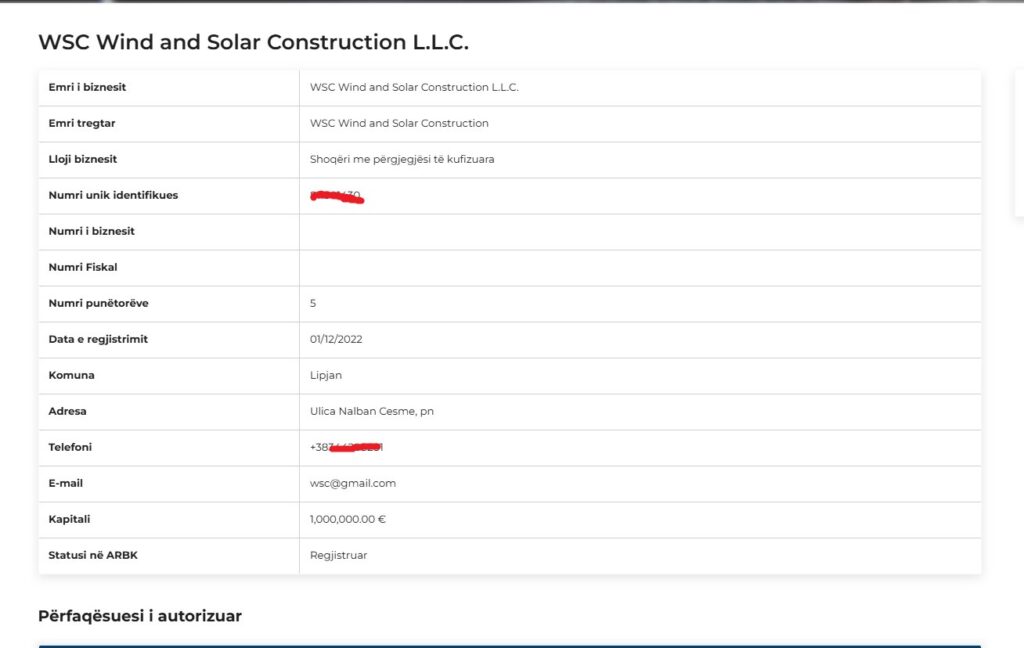The width and height of the screenshot is (1024, 648).
Task: Click the municipality value 'Lipjan'
Action: click(325, 375)
